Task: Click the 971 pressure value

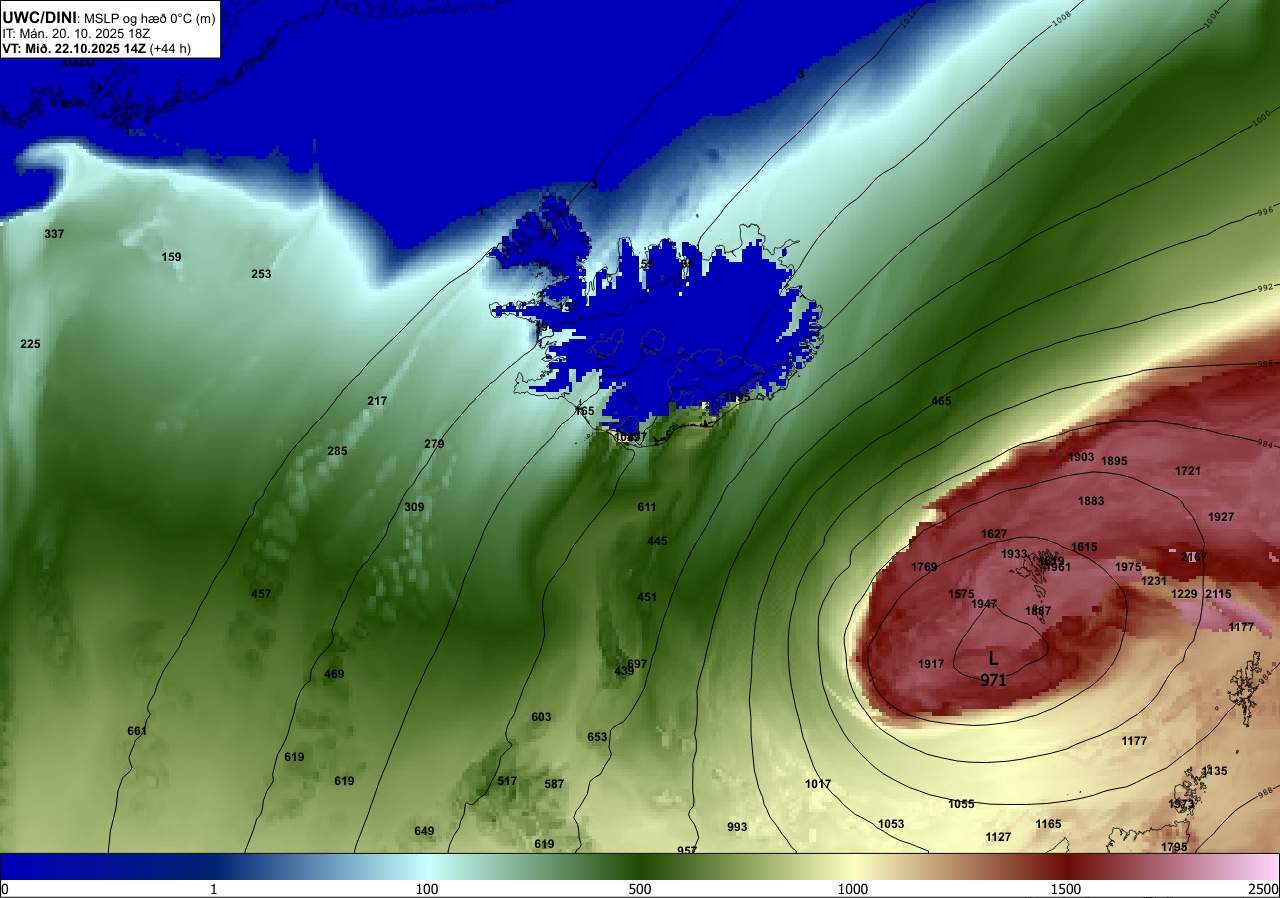Action: click(x=993, y=680)
